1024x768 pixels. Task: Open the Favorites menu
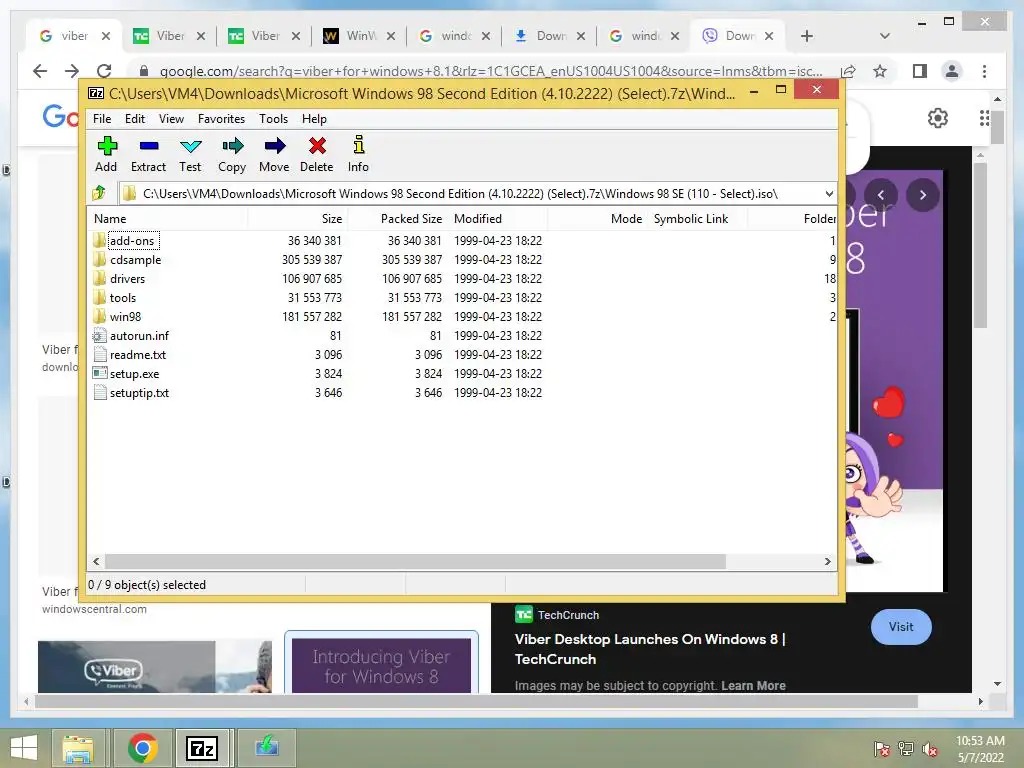(x=221, y=119)
